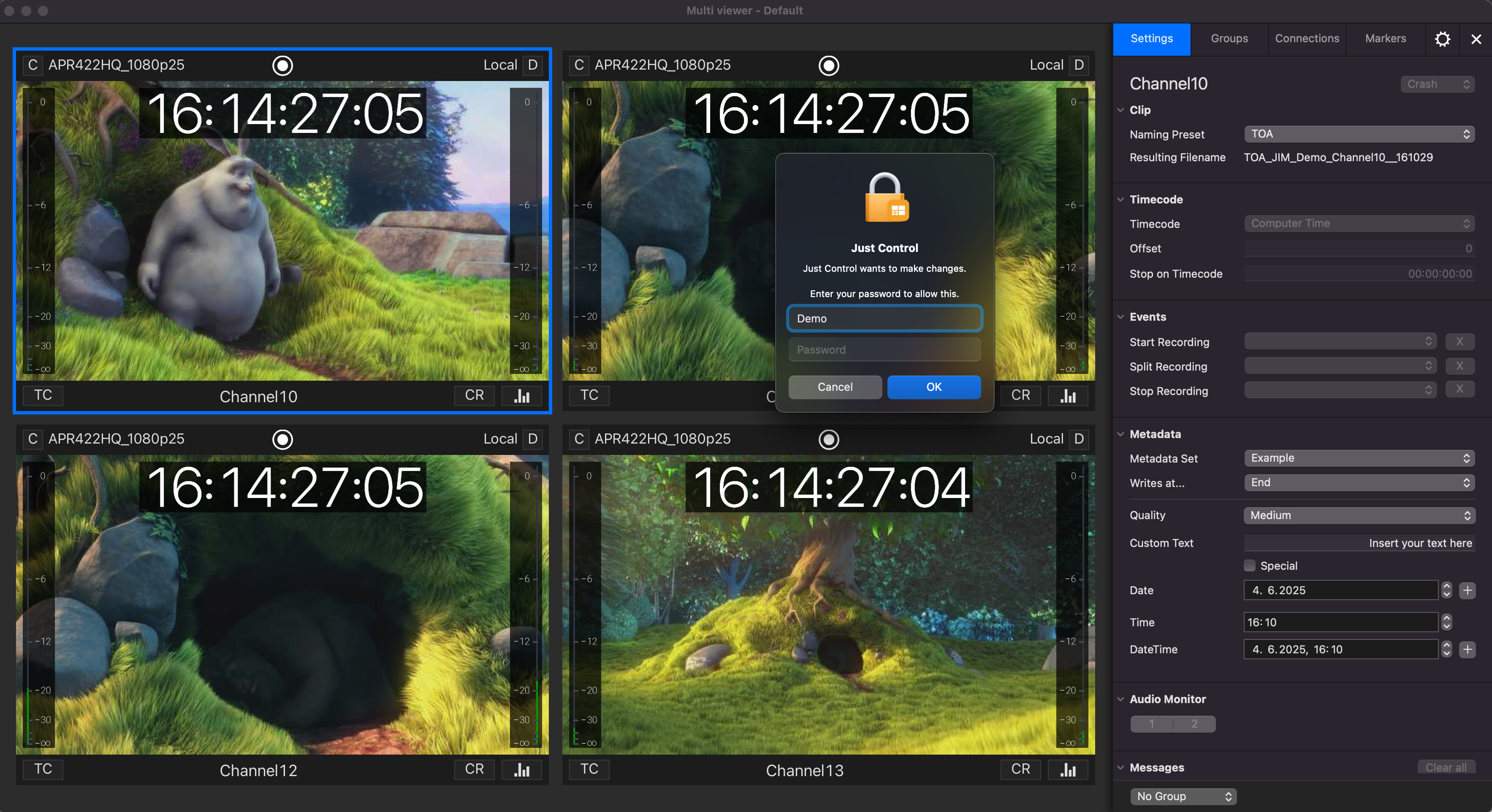Open the gear settings icon in side panel

click(1442, 39)
